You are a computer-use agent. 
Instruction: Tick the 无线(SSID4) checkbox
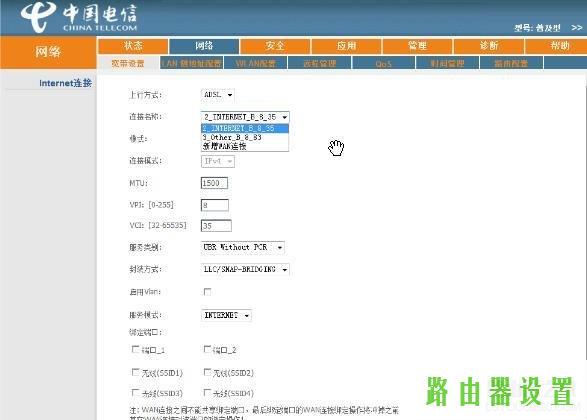point(207,393)
